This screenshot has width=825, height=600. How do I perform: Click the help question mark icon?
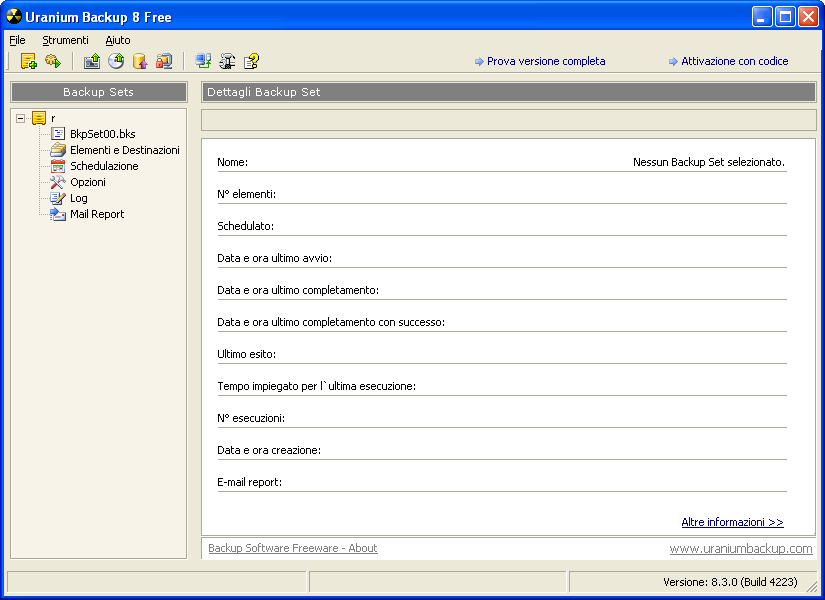251,61
